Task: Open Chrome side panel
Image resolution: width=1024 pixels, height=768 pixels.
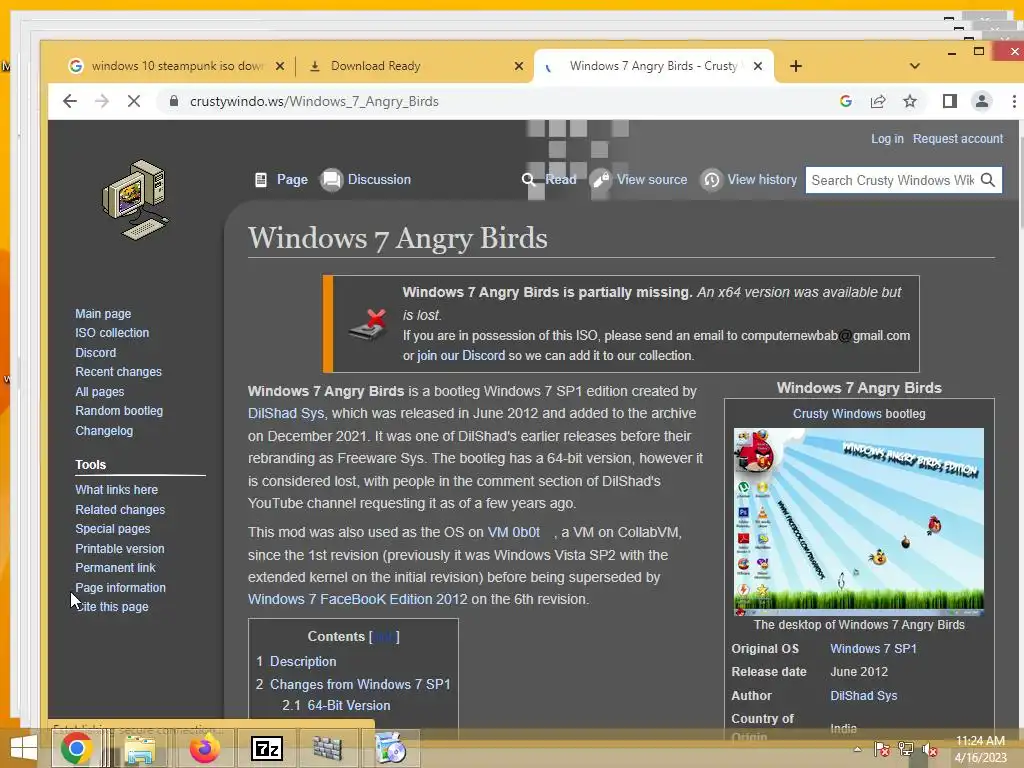Action: point(950,101)
